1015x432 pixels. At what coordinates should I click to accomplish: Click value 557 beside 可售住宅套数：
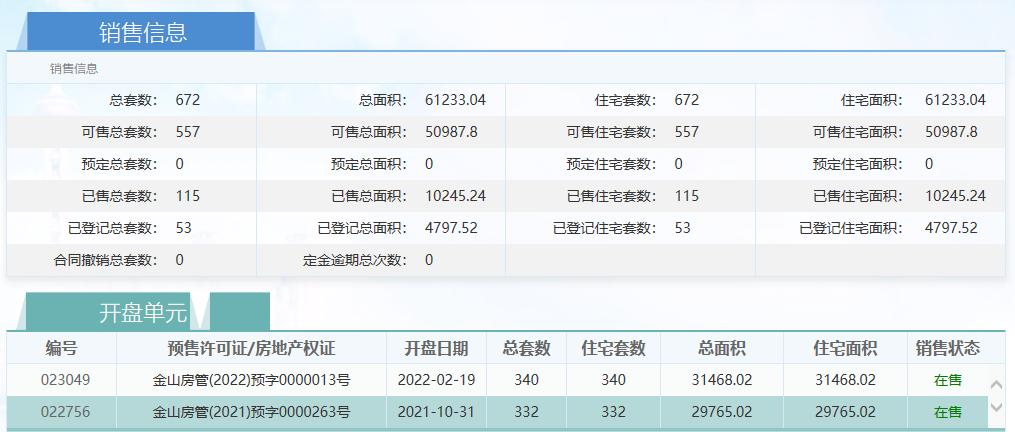tap(687, 132)
